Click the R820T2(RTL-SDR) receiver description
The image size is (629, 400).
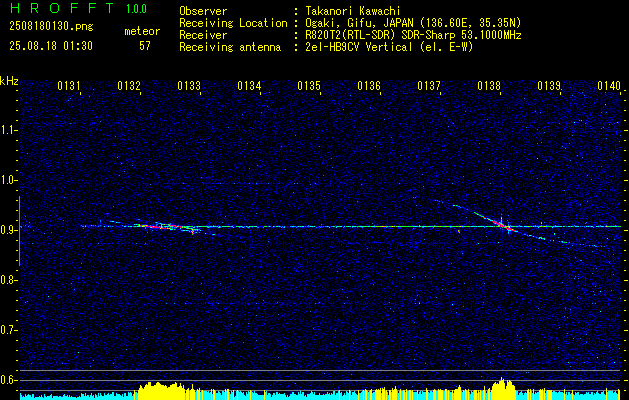(x=413, y=35)
